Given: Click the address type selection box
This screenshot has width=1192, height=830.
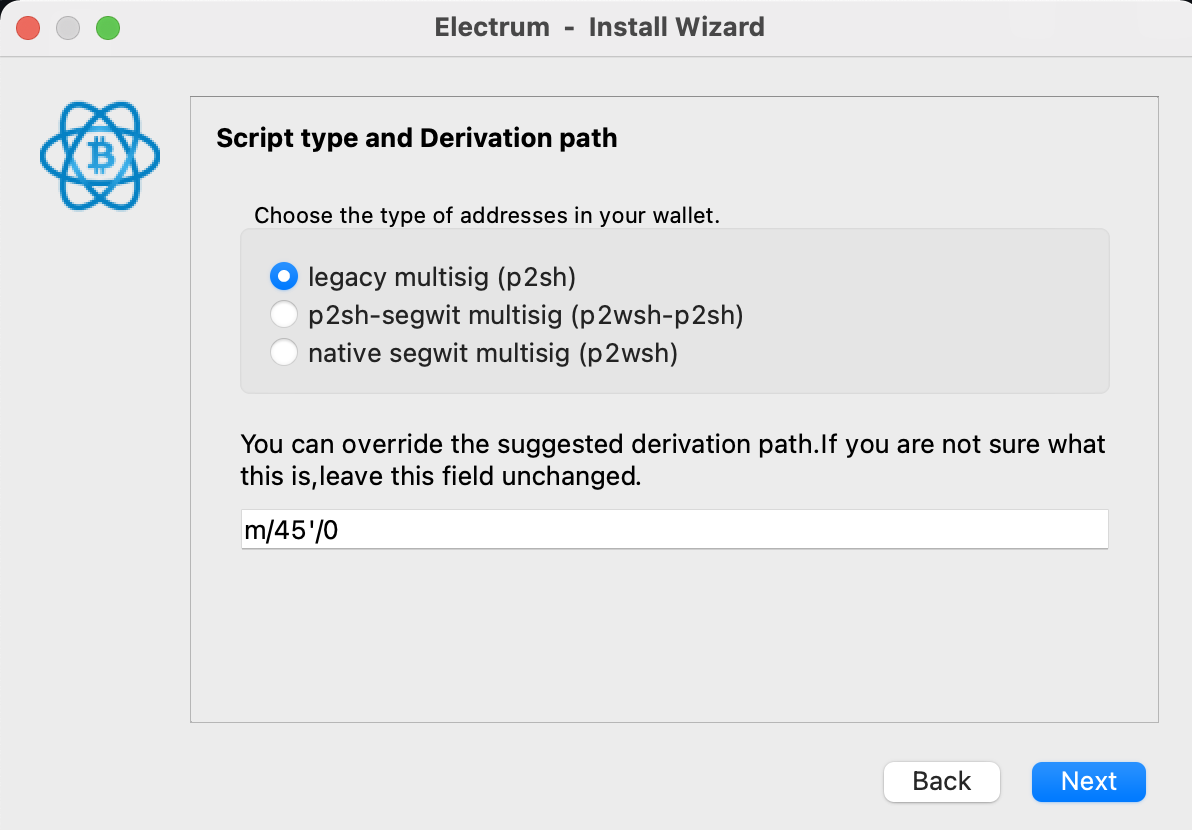Looking at the screenshot, I should pyautogui.click(x=674, y=311).
